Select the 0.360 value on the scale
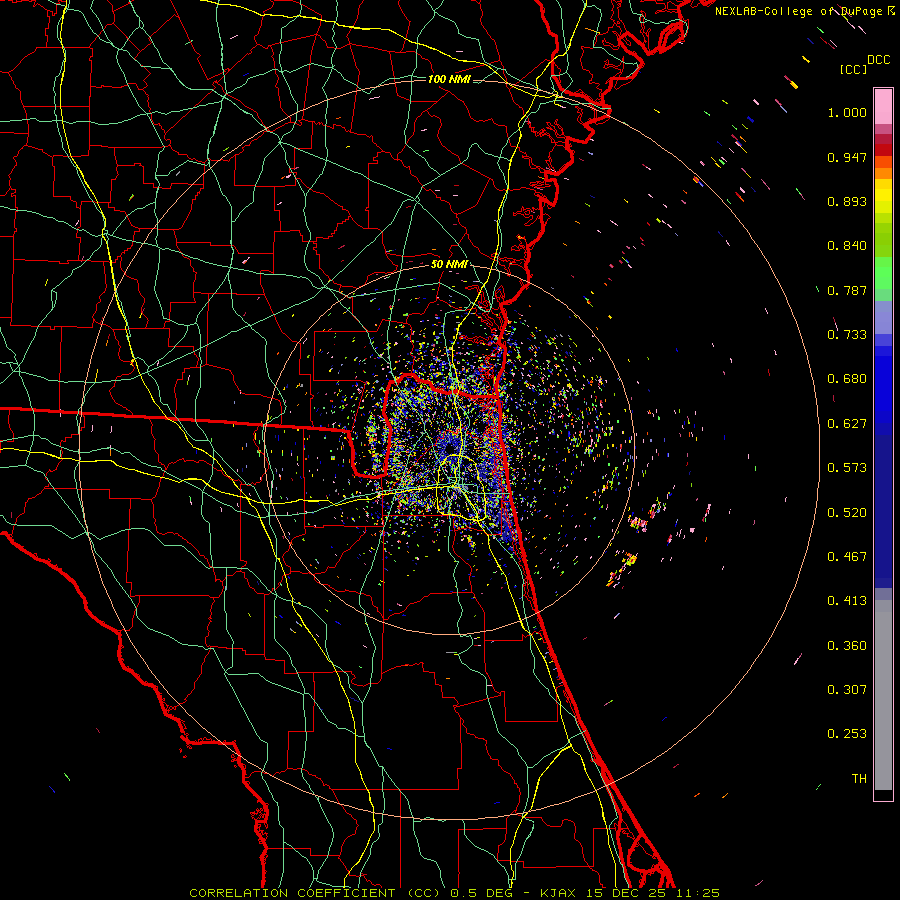This screenshot has height=900, width=900. 847,646
